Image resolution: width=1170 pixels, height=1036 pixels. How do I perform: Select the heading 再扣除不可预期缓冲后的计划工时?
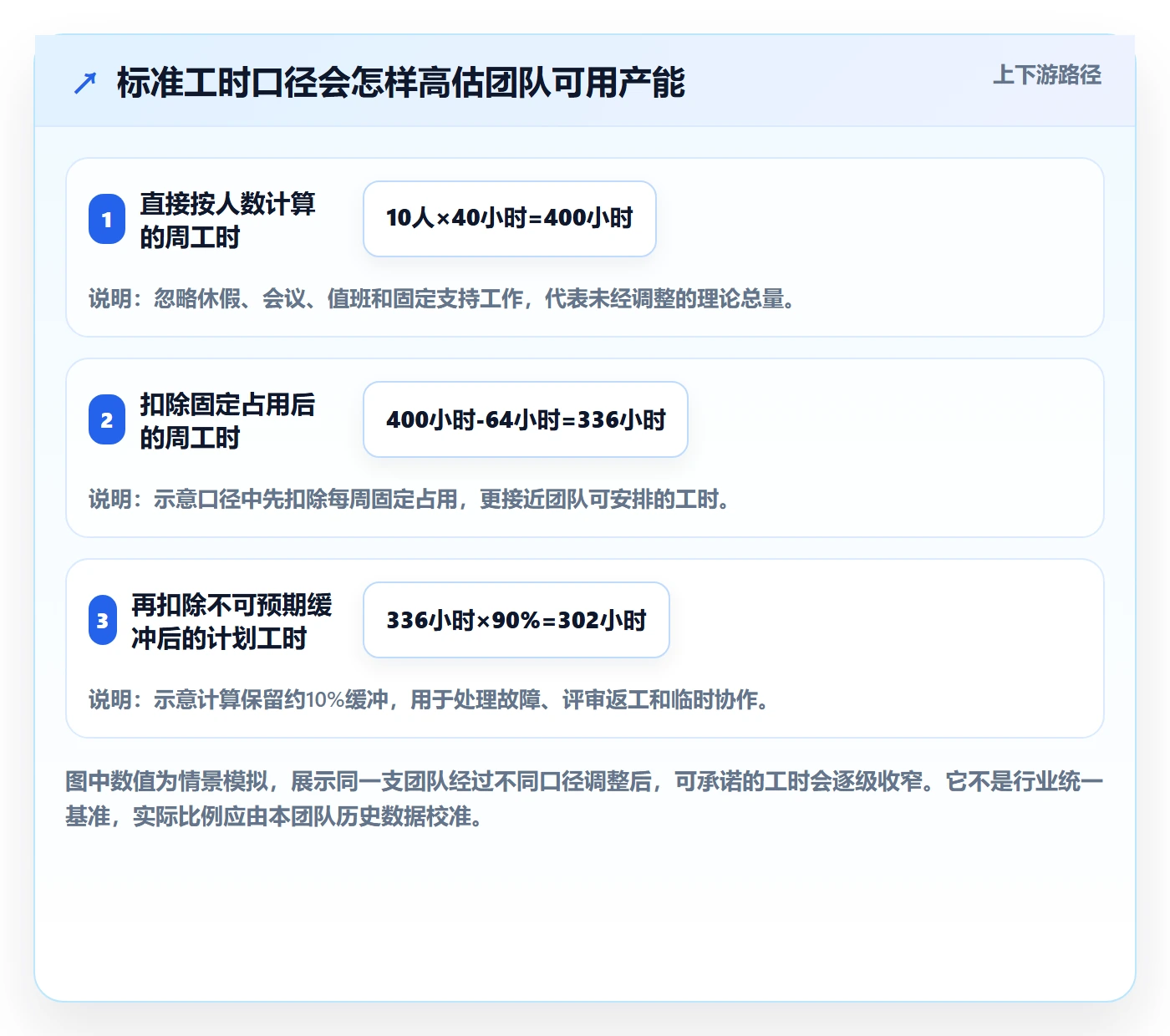coord(231,621)
